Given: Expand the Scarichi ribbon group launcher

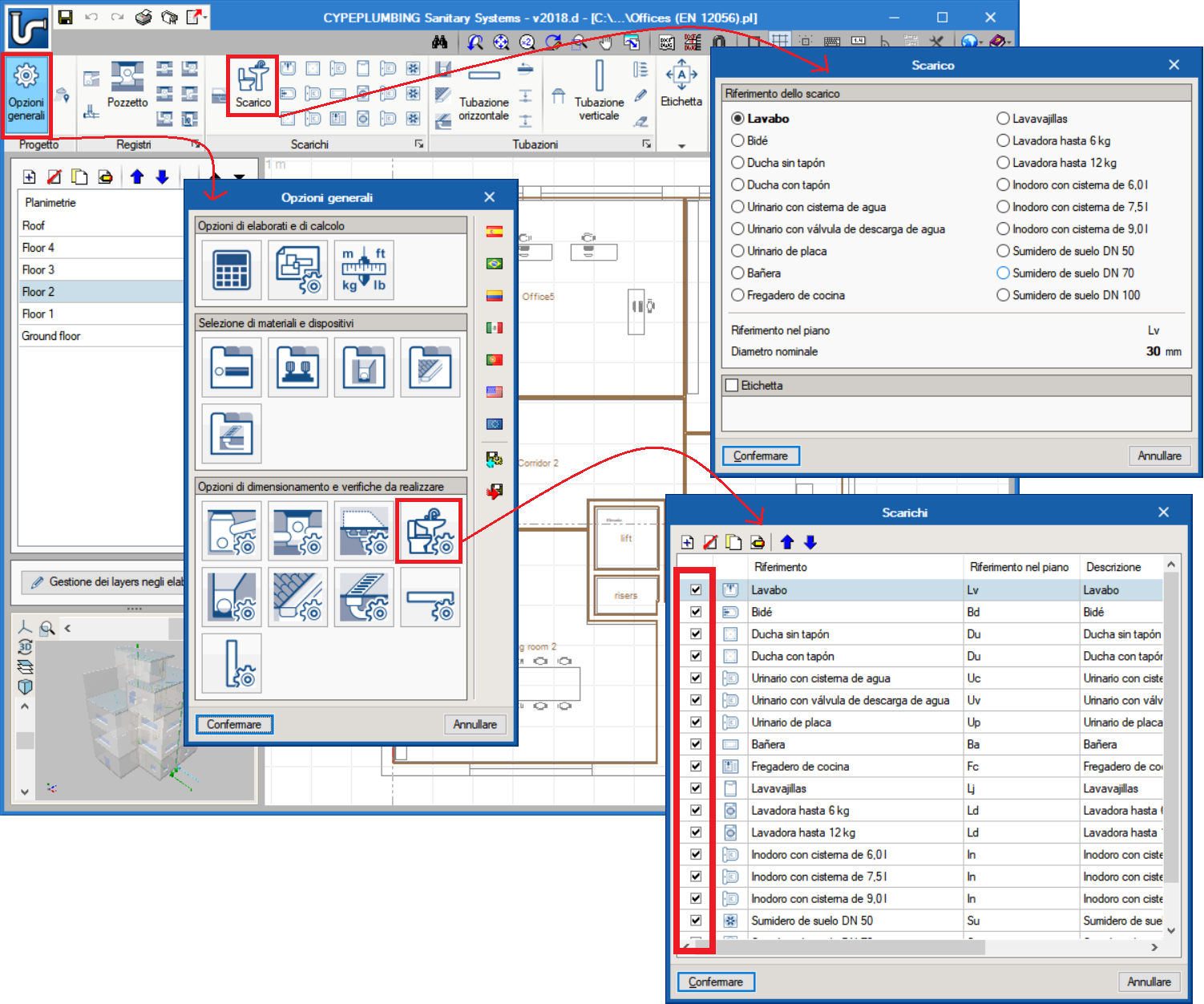Looking at the screenshot, I should 418,144.
